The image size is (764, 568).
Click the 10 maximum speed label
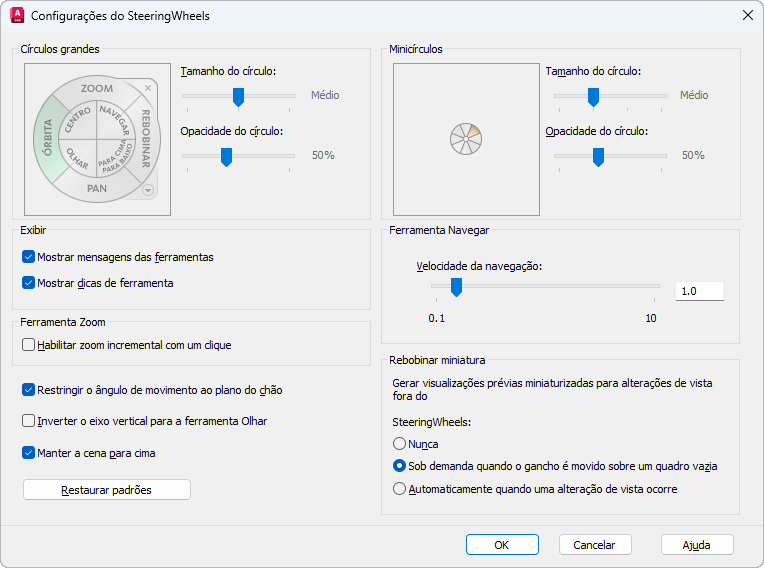click(x=651, y=318)
